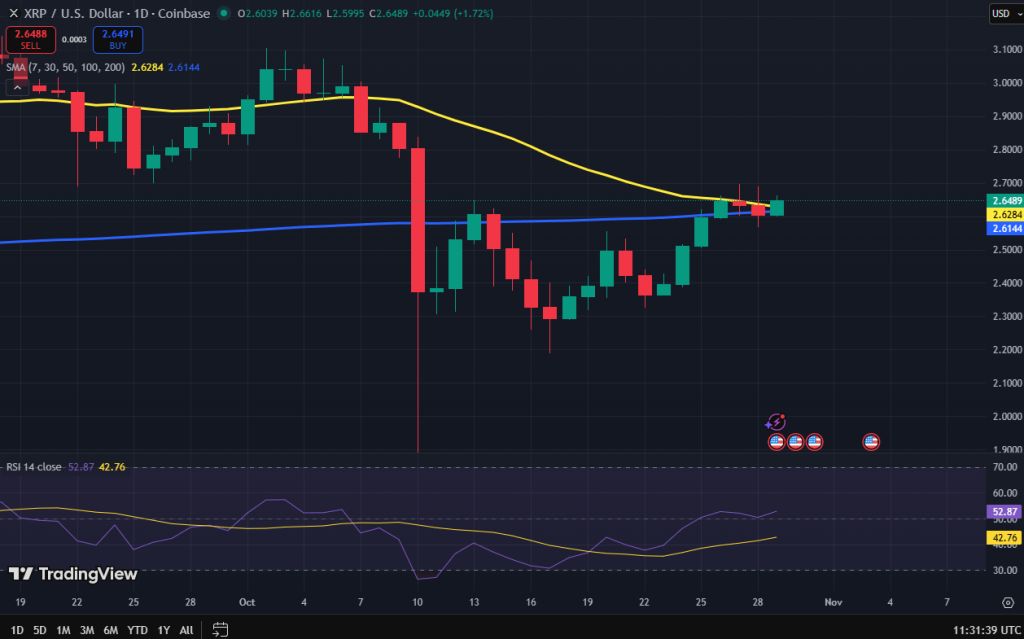Screen dimensions: 1024x639
Task: Click the purple sparkle event icon
Action: (777, 421)
